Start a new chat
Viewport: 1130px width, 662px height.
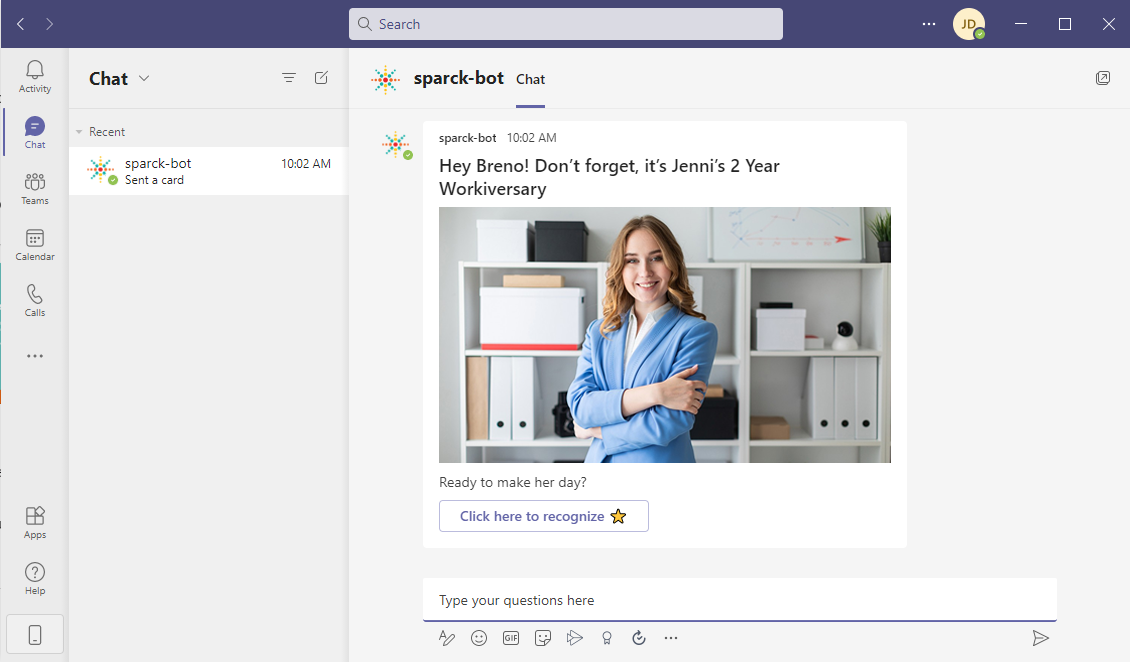tap(321, 78)
